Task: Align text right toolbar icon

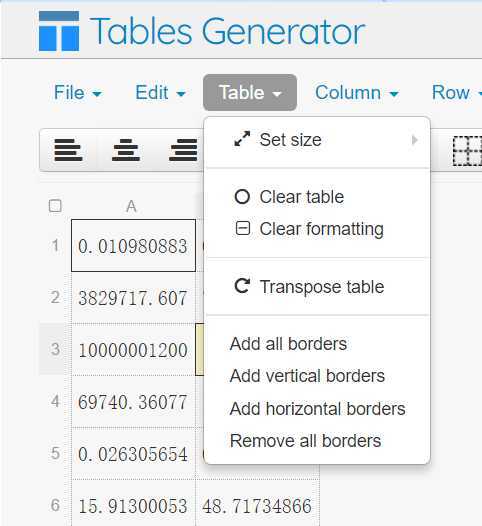Action: pos(183,150)
